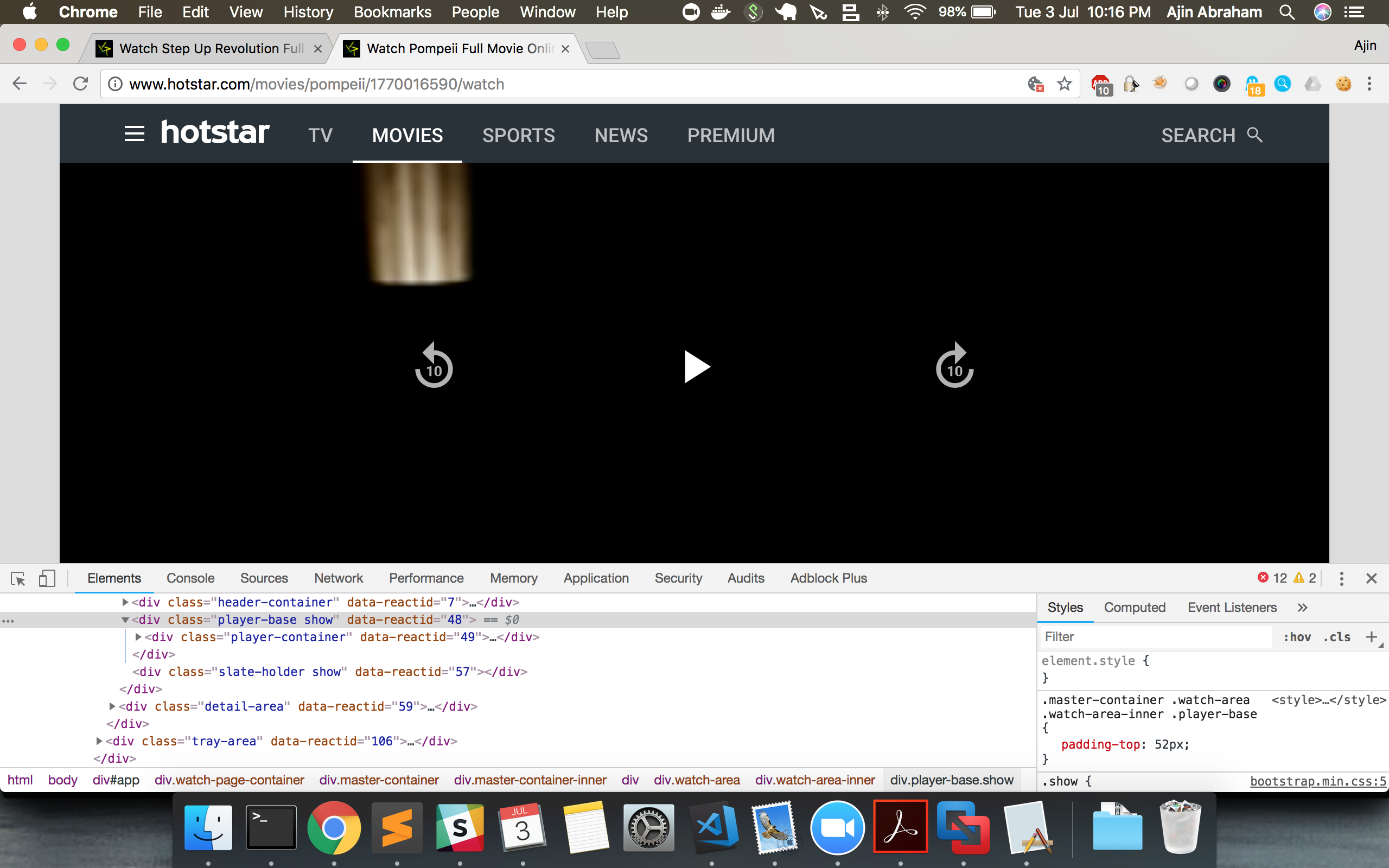Go to hotstar PREMIUM
Viewport: 1389px width, 868px height.
pos(731,136)
